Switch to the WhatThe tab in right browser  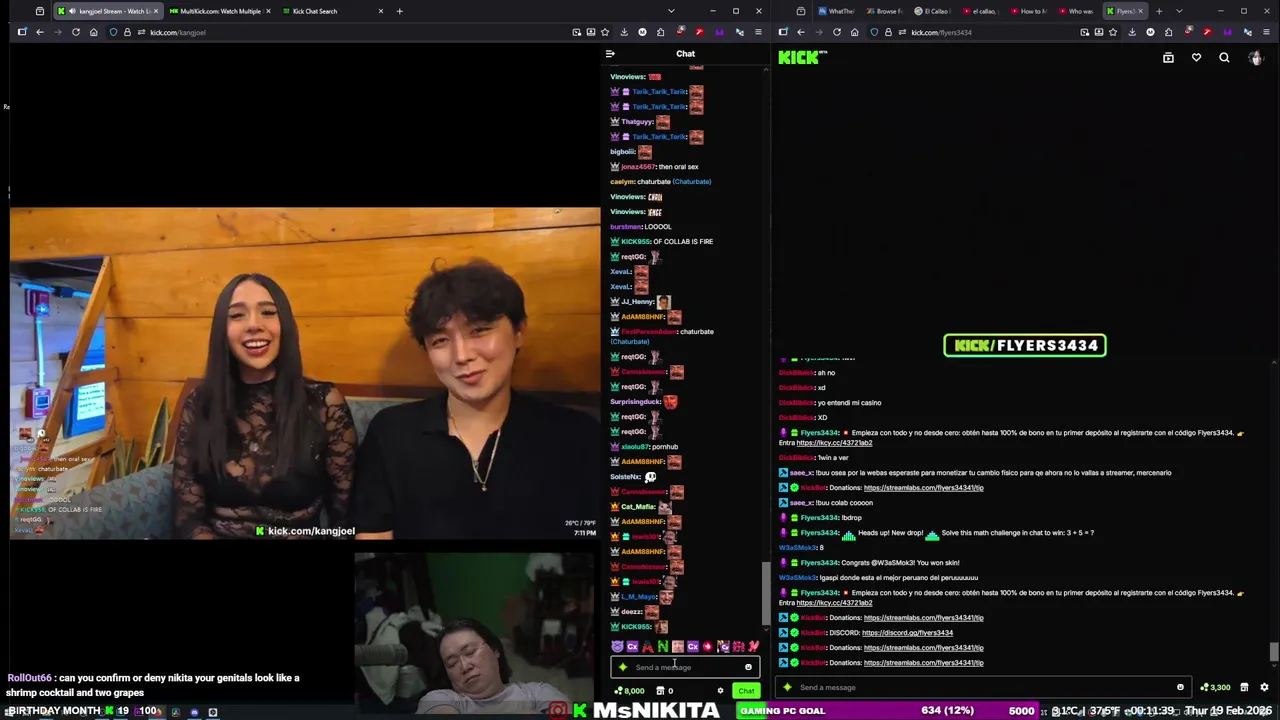tap(837, 11)
